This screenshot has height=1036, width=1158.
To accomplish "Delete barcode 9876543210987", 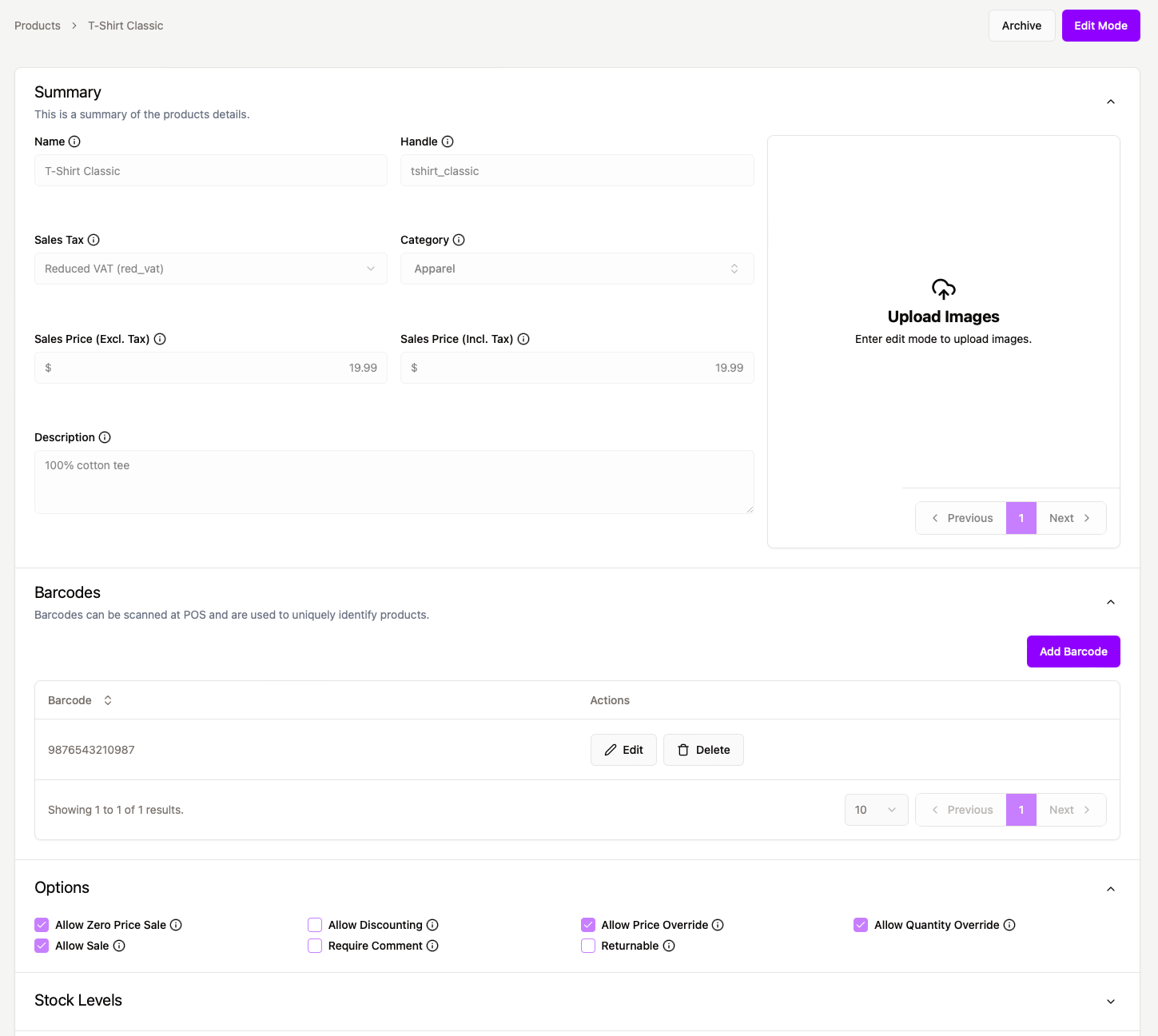I will pyautogui.click(x=703, y=750).
